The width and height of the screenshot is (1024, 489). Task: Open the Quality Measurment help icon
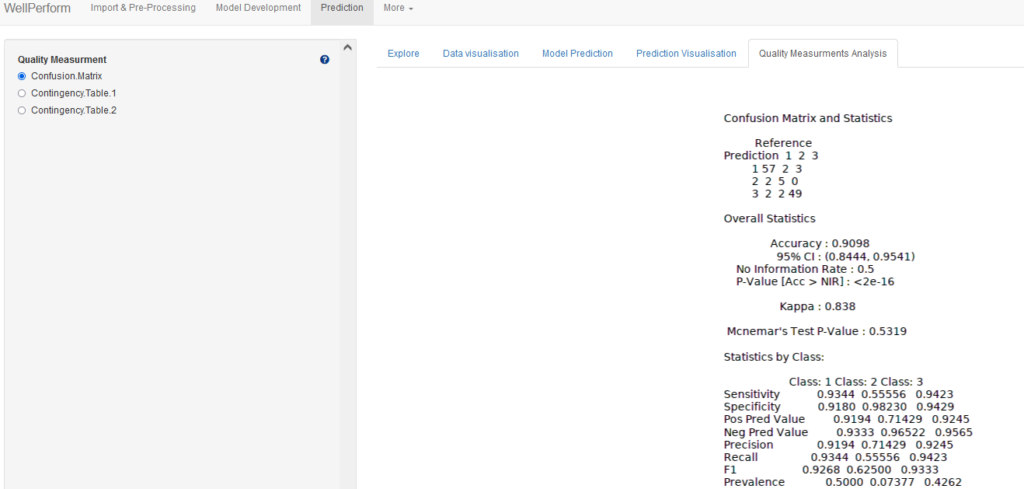(x=325, y=59)
